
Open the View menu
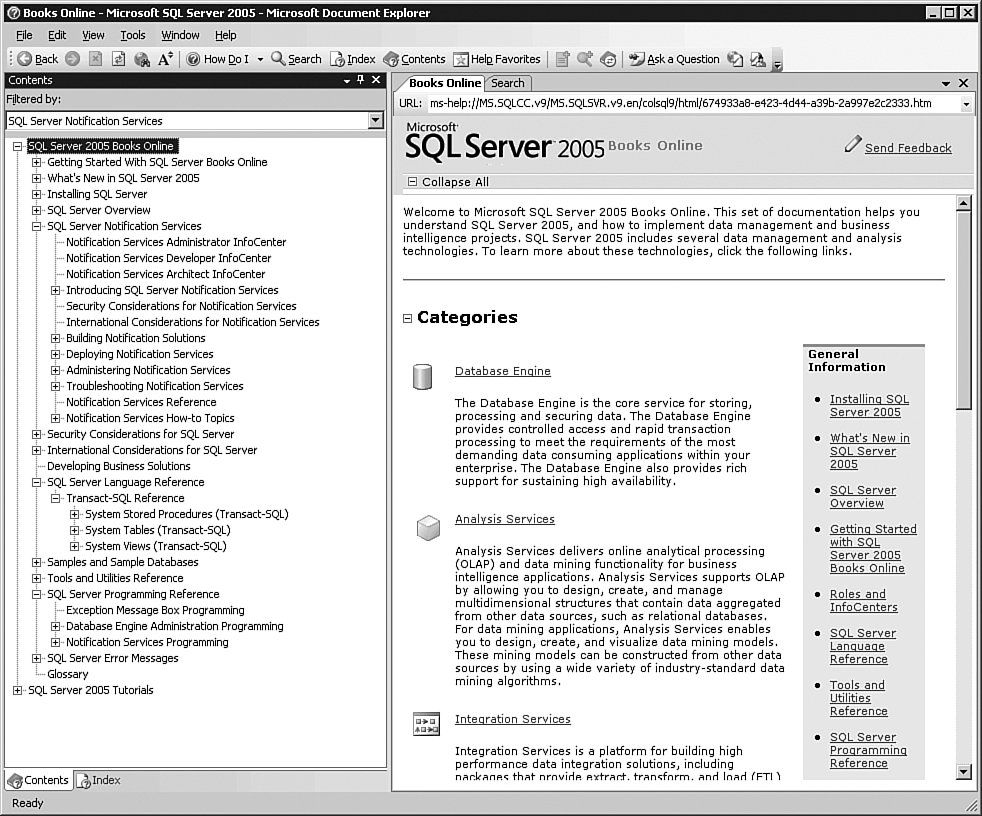[93, 35]
